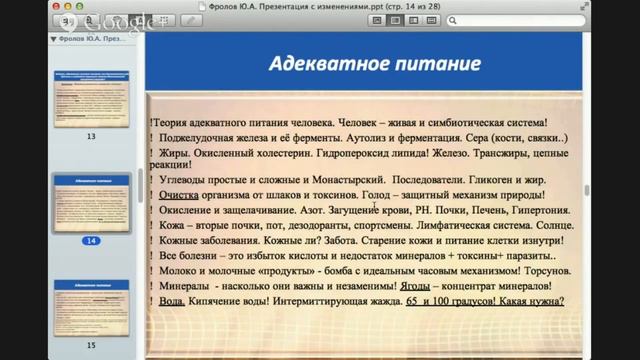Click the underlined word Ягоды
This screenshot has height=360, width=640.
[415, 286]
